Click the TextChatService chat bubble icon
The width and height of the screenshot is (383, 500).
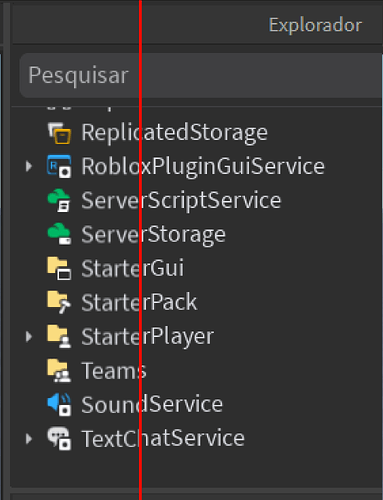[59, 438]
